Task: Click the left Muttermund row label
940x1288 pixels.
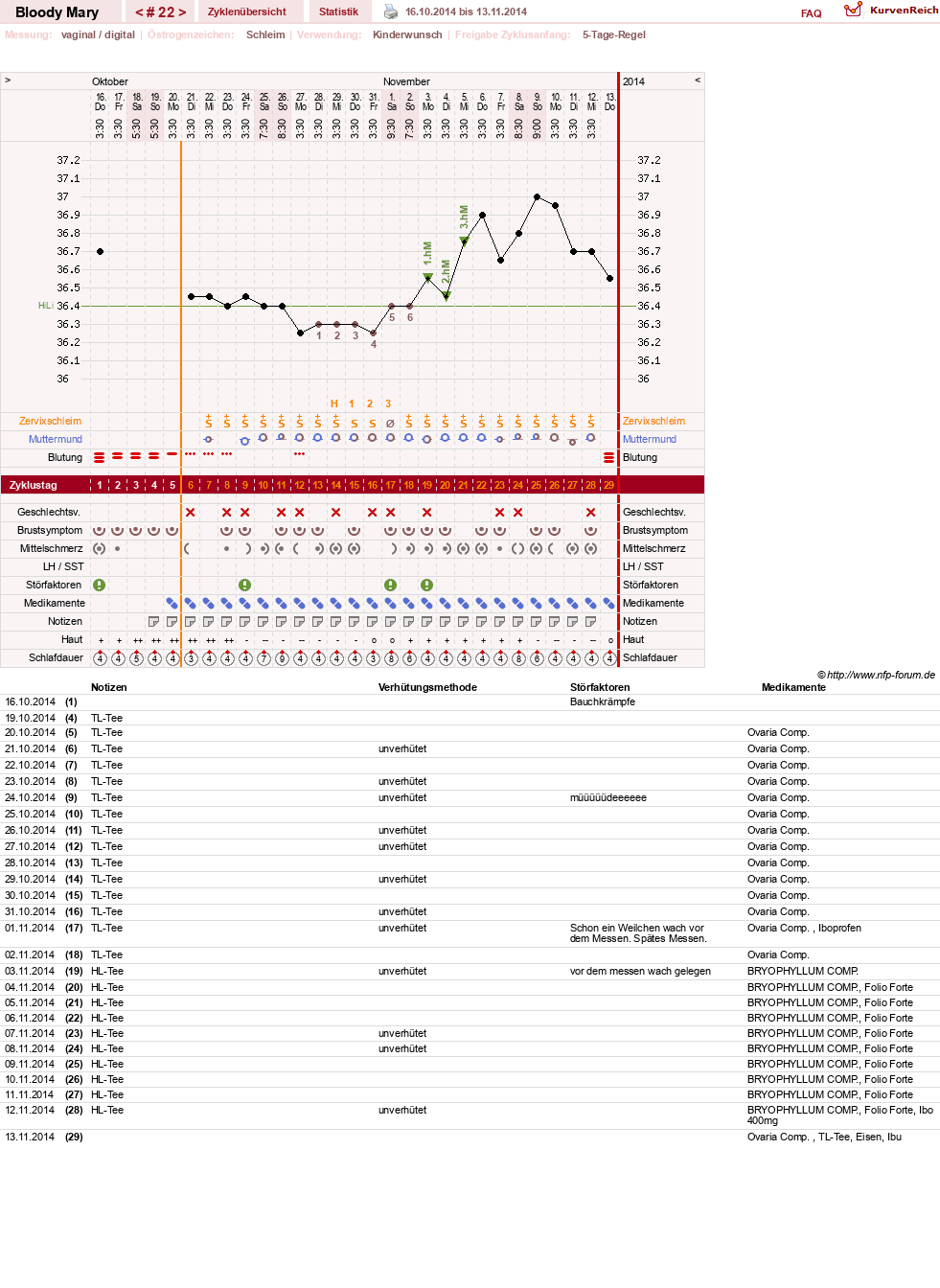Action: (56, 439)
